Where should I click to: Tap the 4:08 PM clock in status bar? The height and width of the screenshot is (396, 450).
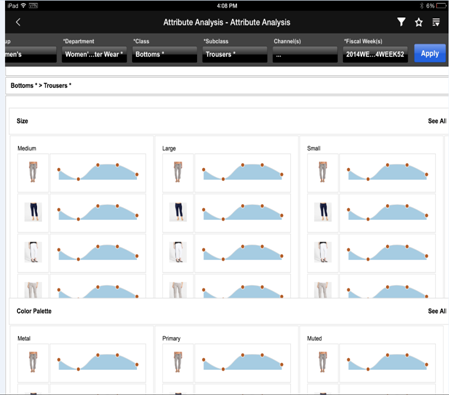[227, 6]
